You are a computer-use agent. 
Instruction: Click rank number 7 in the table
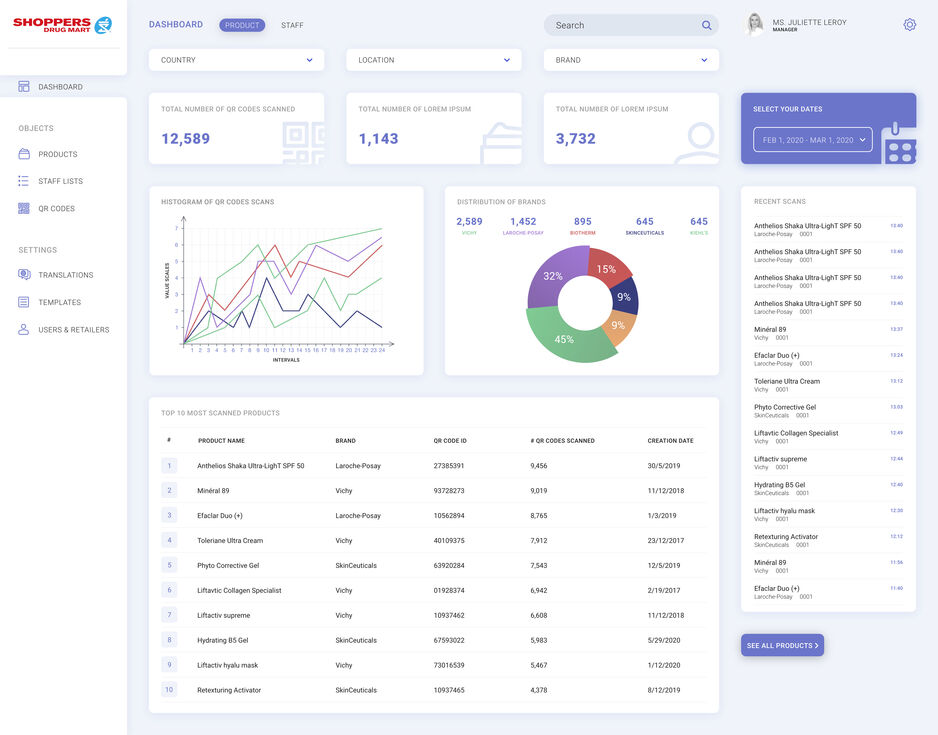tap(169, 615)
